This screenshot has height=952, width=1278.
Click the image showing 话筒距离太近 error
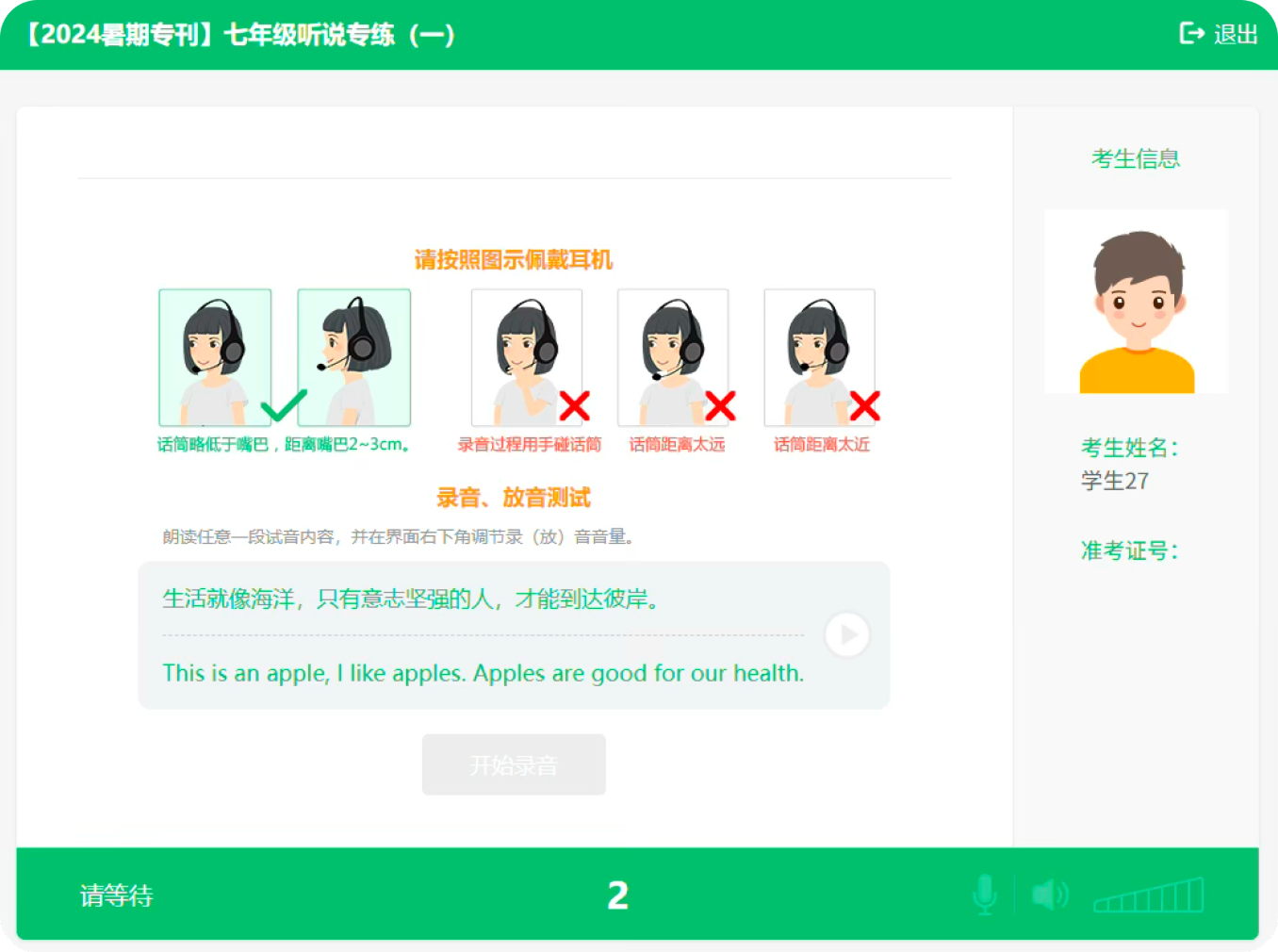point(818,357)
